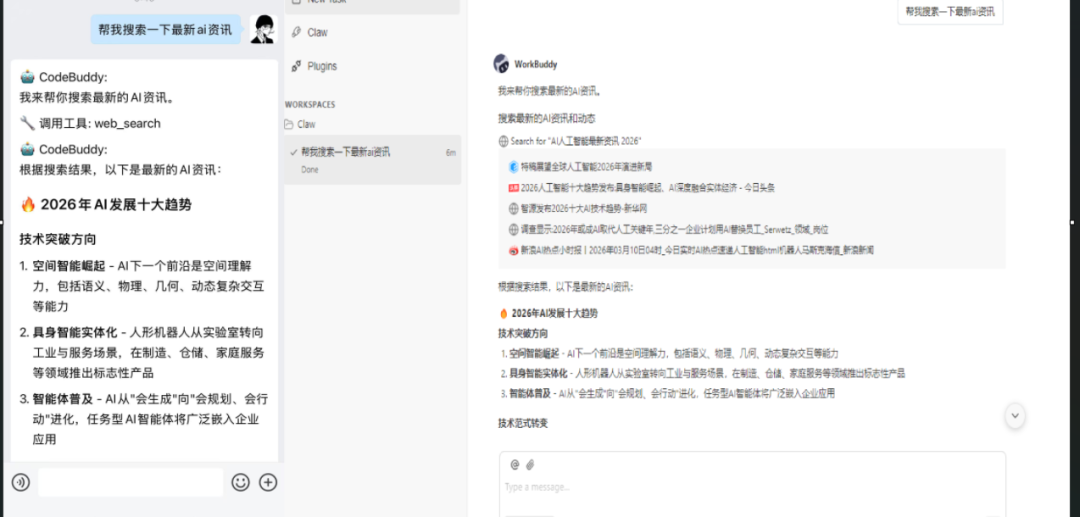1080x517 pixels.
Task: Click the wrench icon beside 调用工具
Action: (28, 124)
